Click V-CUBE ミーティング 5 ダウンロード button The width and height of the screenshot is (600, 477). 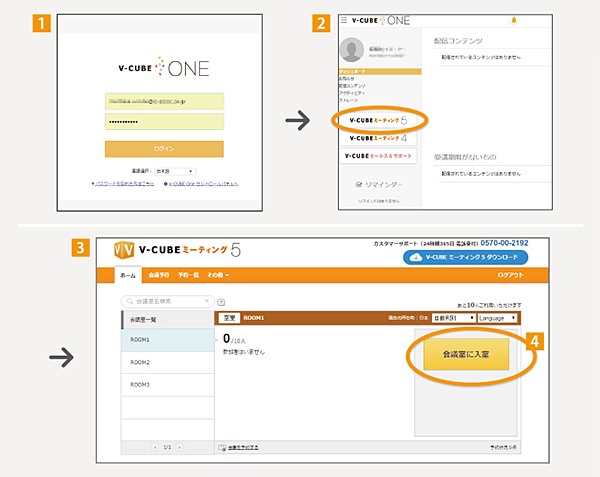[465, 257]
